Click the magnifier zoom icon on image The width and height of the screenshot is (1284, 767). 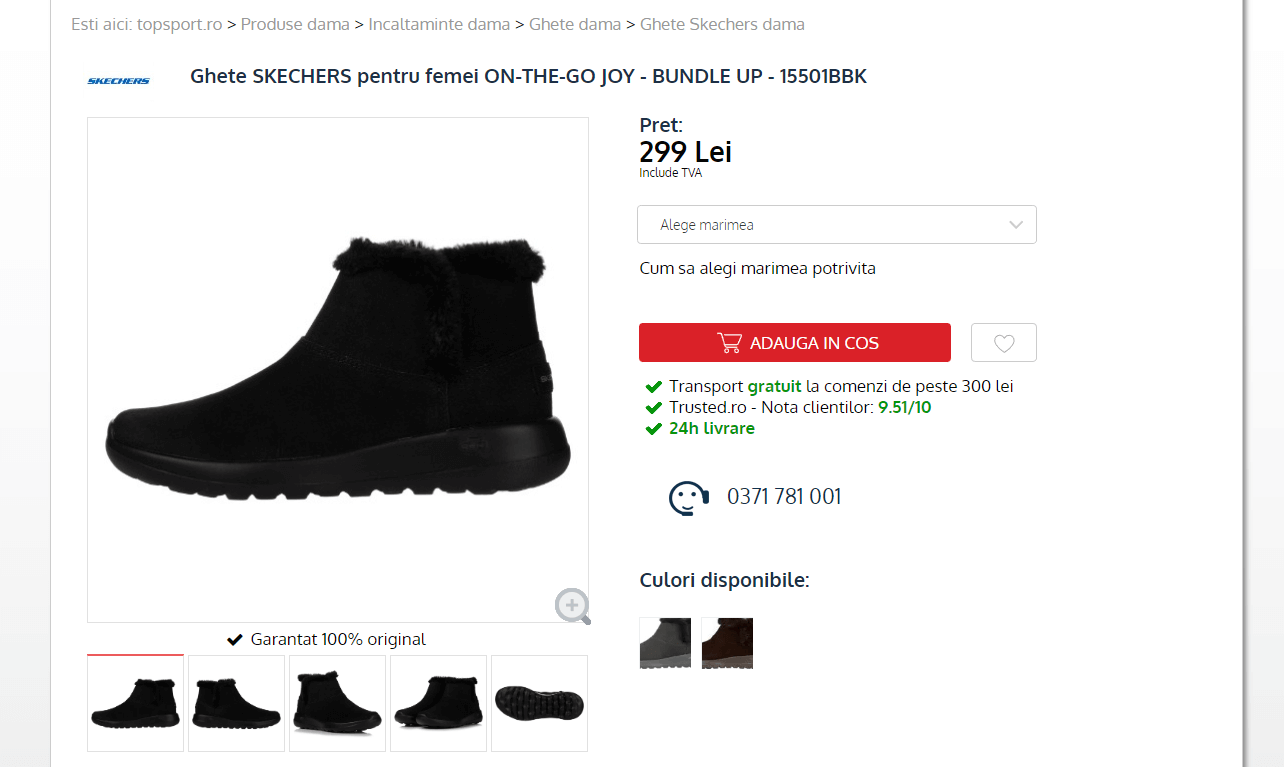(x=572, y=606)
